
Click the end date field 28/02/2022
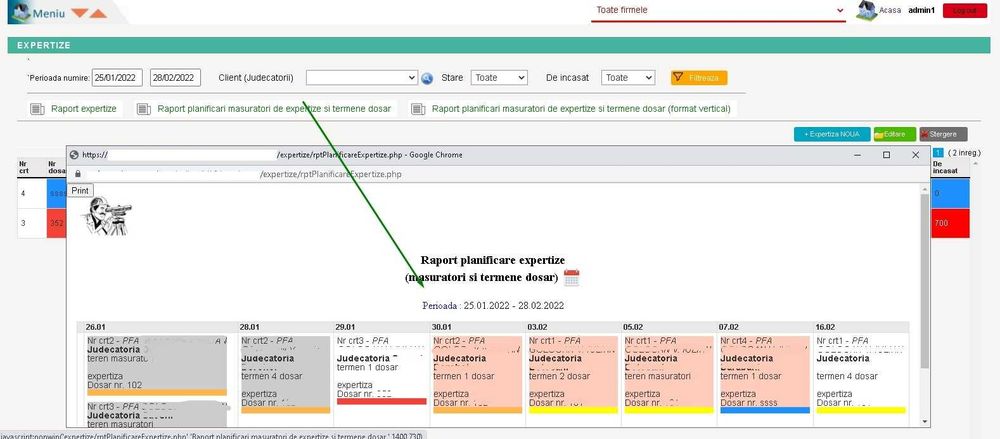click(175, 78)
